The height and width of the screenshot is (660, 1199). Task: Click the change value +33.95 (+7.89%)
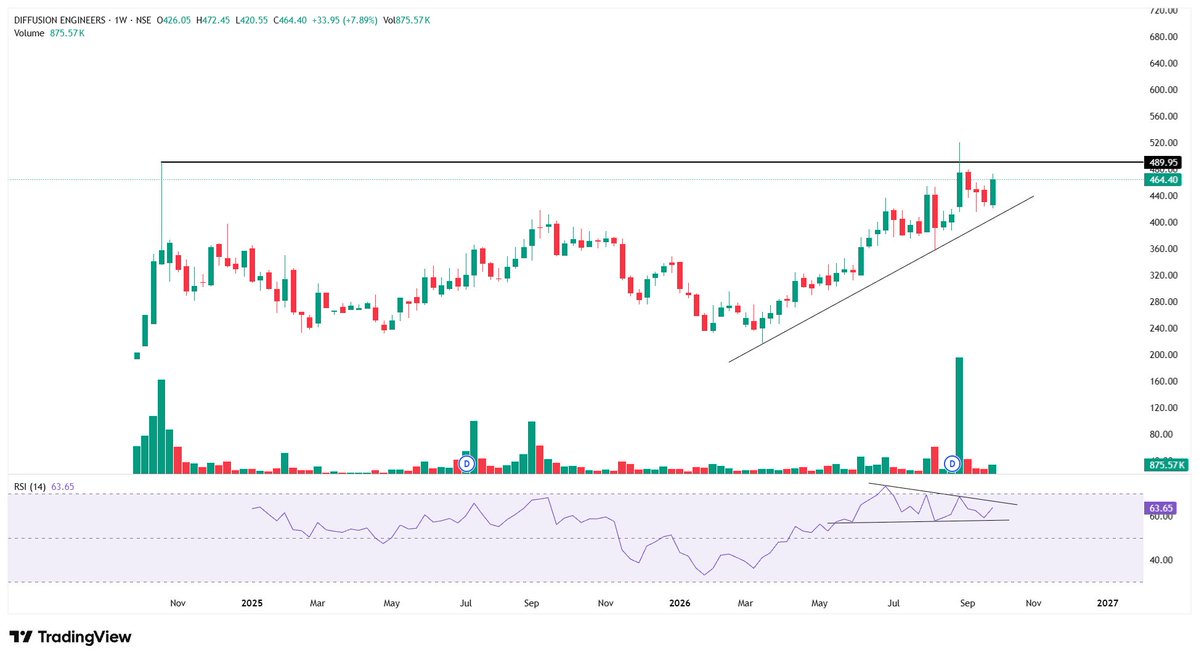click(345, 21)
